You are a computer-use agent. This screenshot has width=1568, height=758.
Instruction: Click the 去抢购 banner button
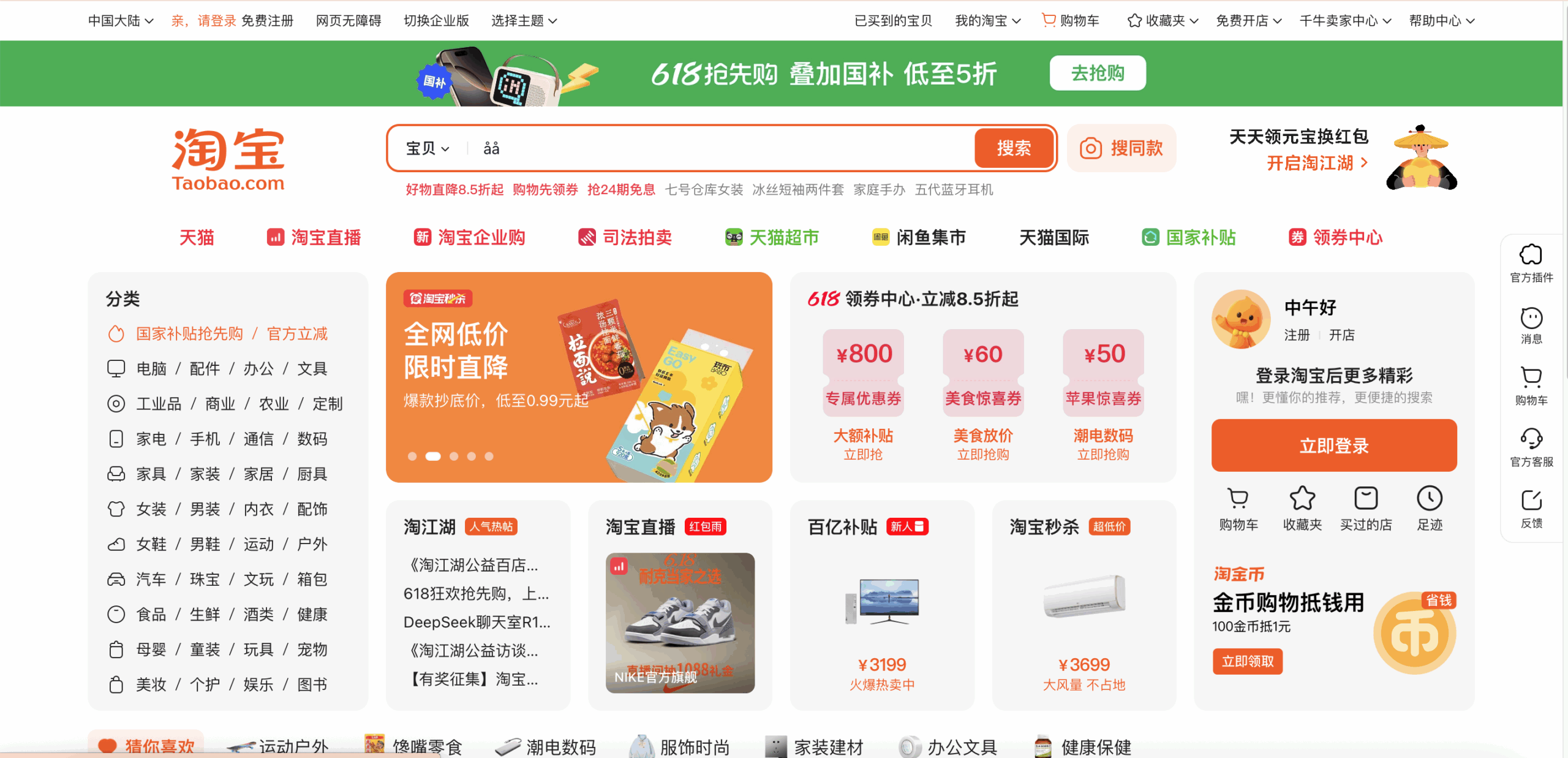click(x=1098, y=73)
